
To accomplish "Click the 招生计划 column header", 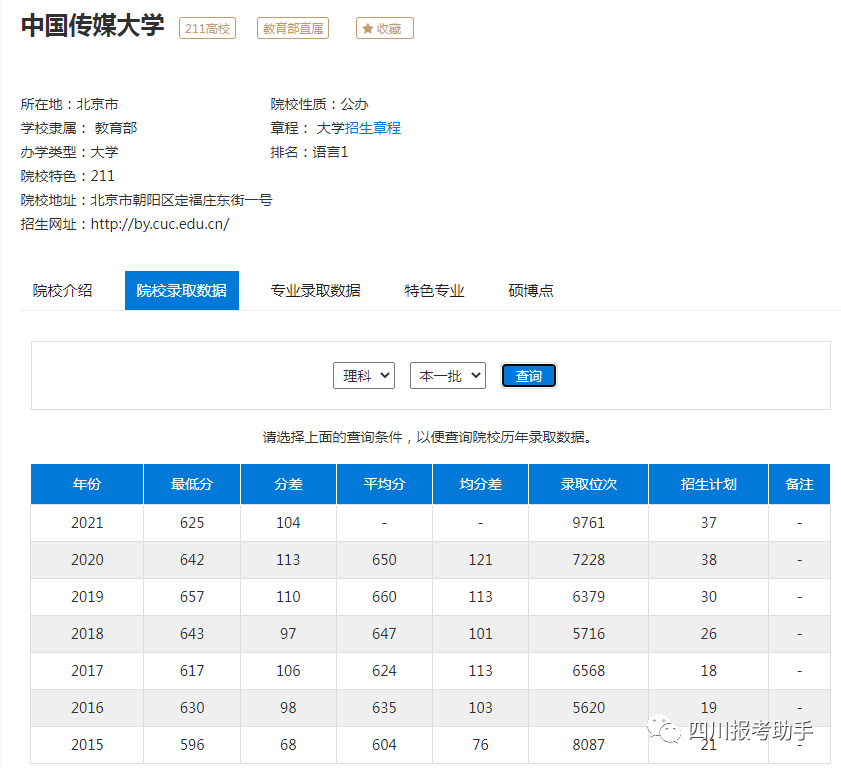I will click(x=709, y=484).
